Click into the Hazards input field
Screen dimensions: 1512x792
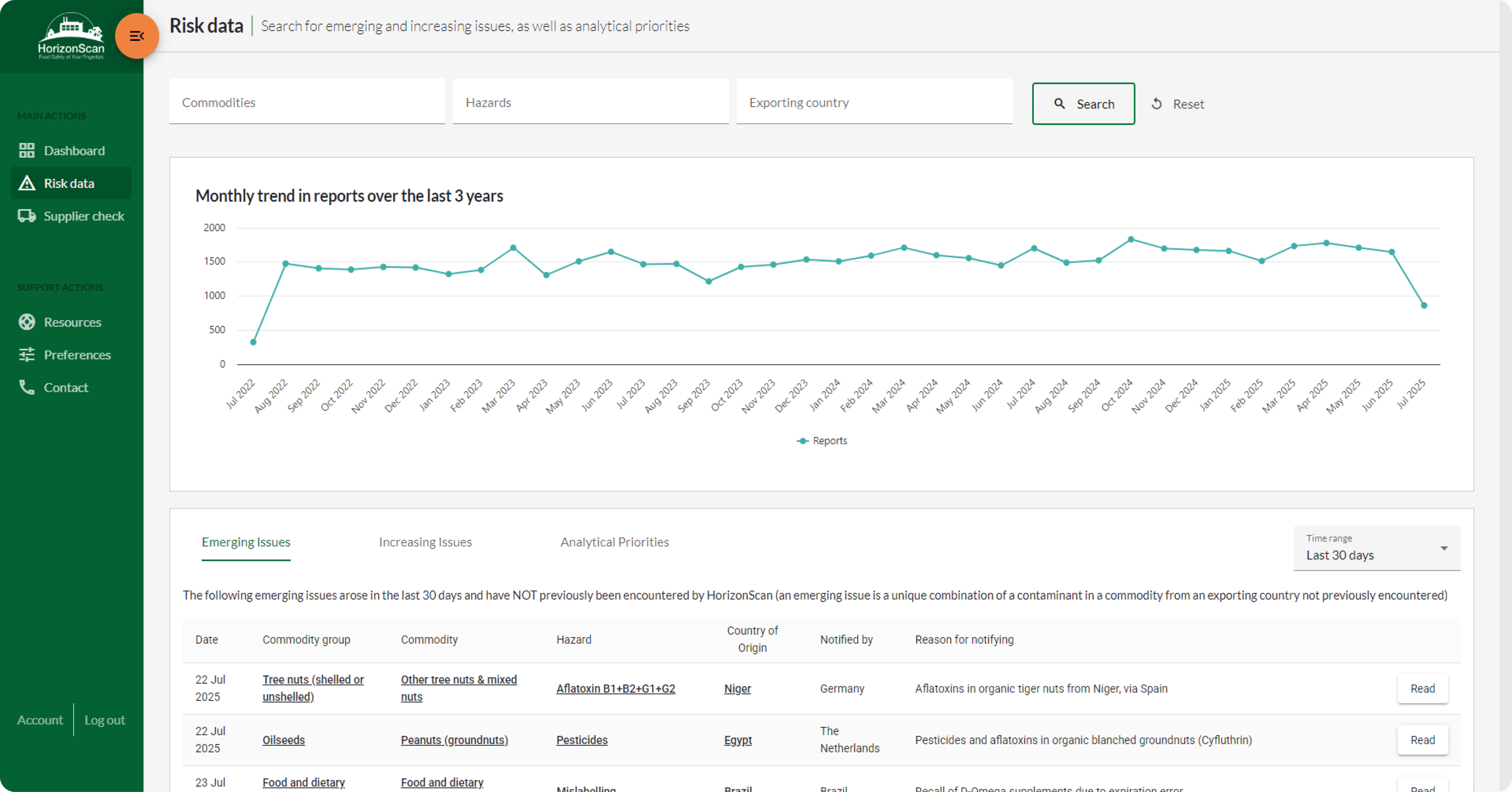coord(590,102)
